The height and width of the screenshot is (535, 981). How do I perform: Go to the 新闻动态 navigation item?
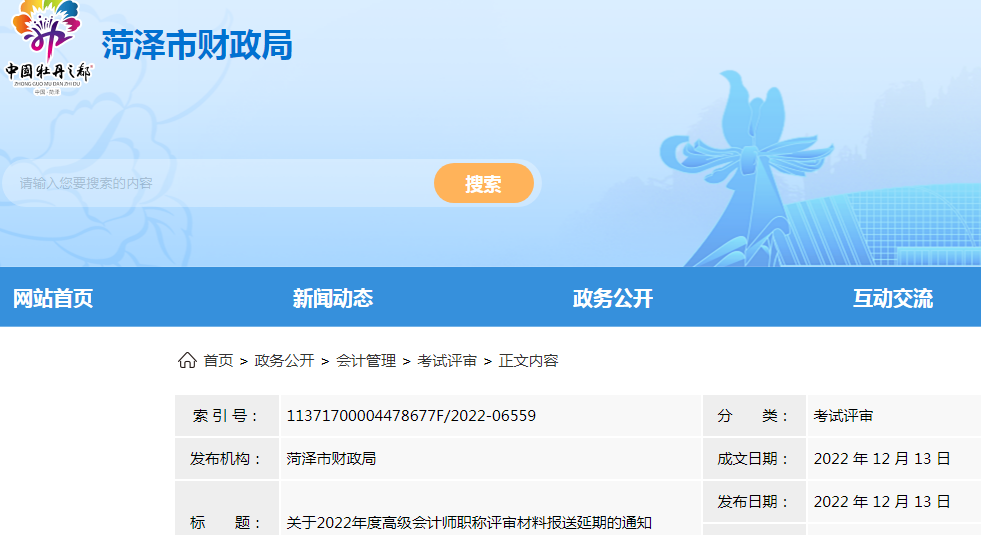point(332,298)
